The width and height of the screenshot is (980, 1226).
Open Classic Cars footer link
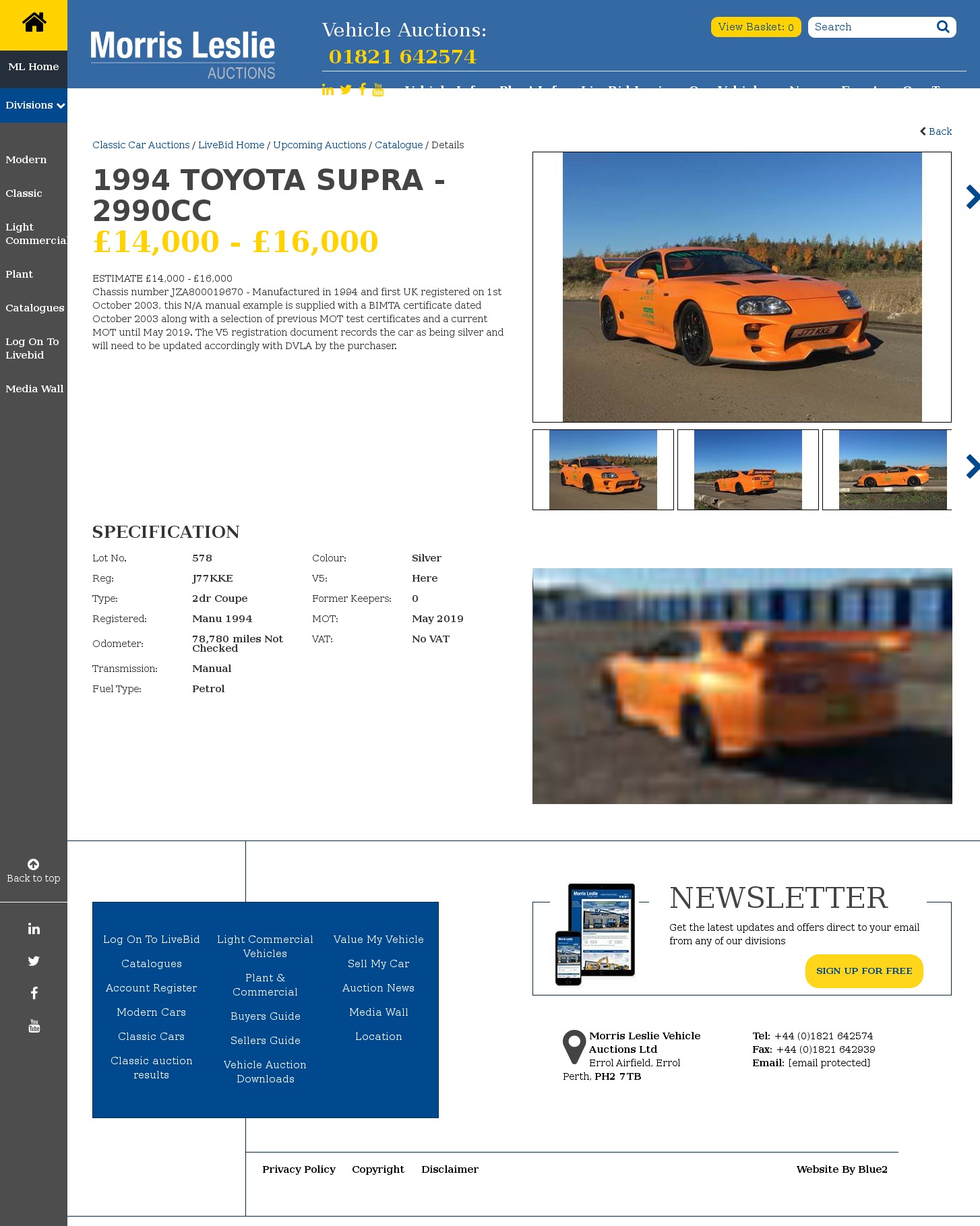(152, 1037)
